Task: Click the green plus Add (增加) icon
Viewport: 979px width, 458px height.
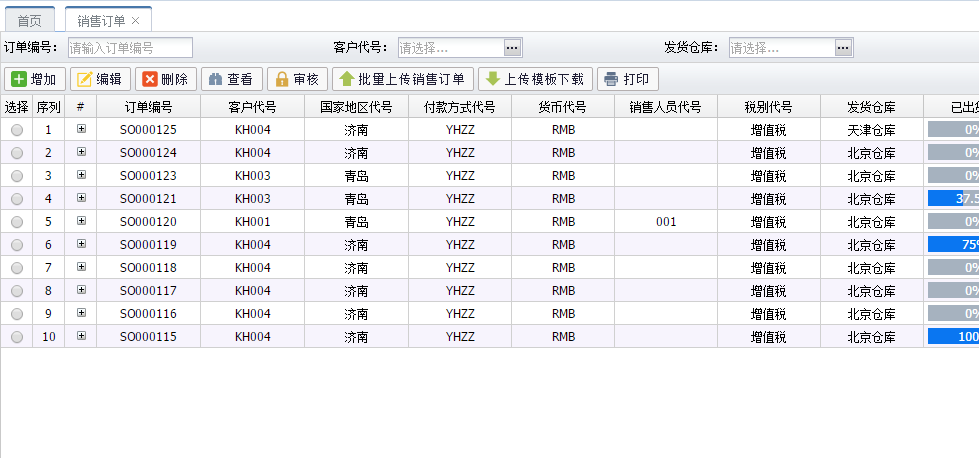Action: 19,80
